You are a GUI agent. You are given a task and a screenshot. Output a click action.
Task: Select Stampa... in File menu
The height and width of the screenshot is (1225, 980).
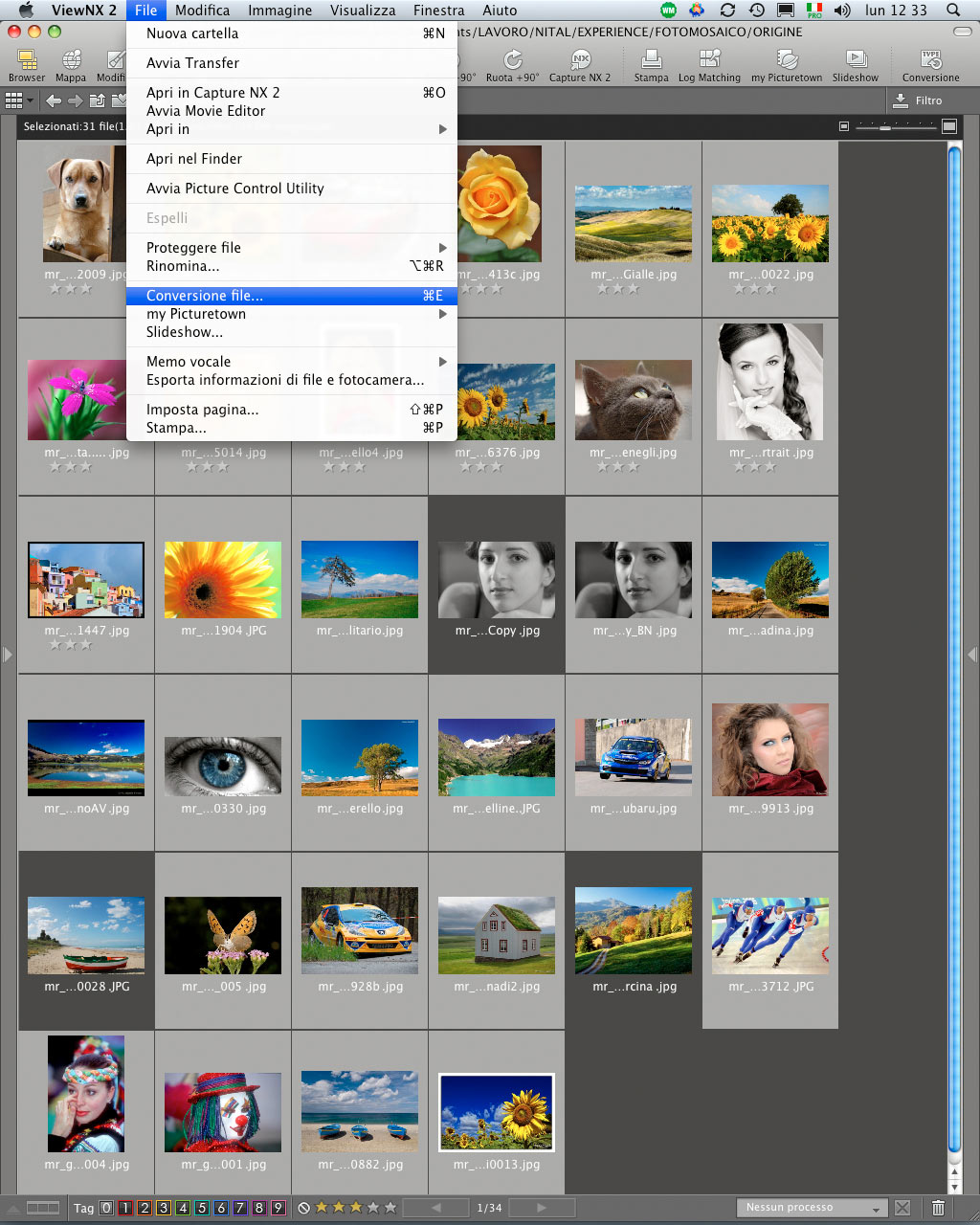(x=292, y=428)
